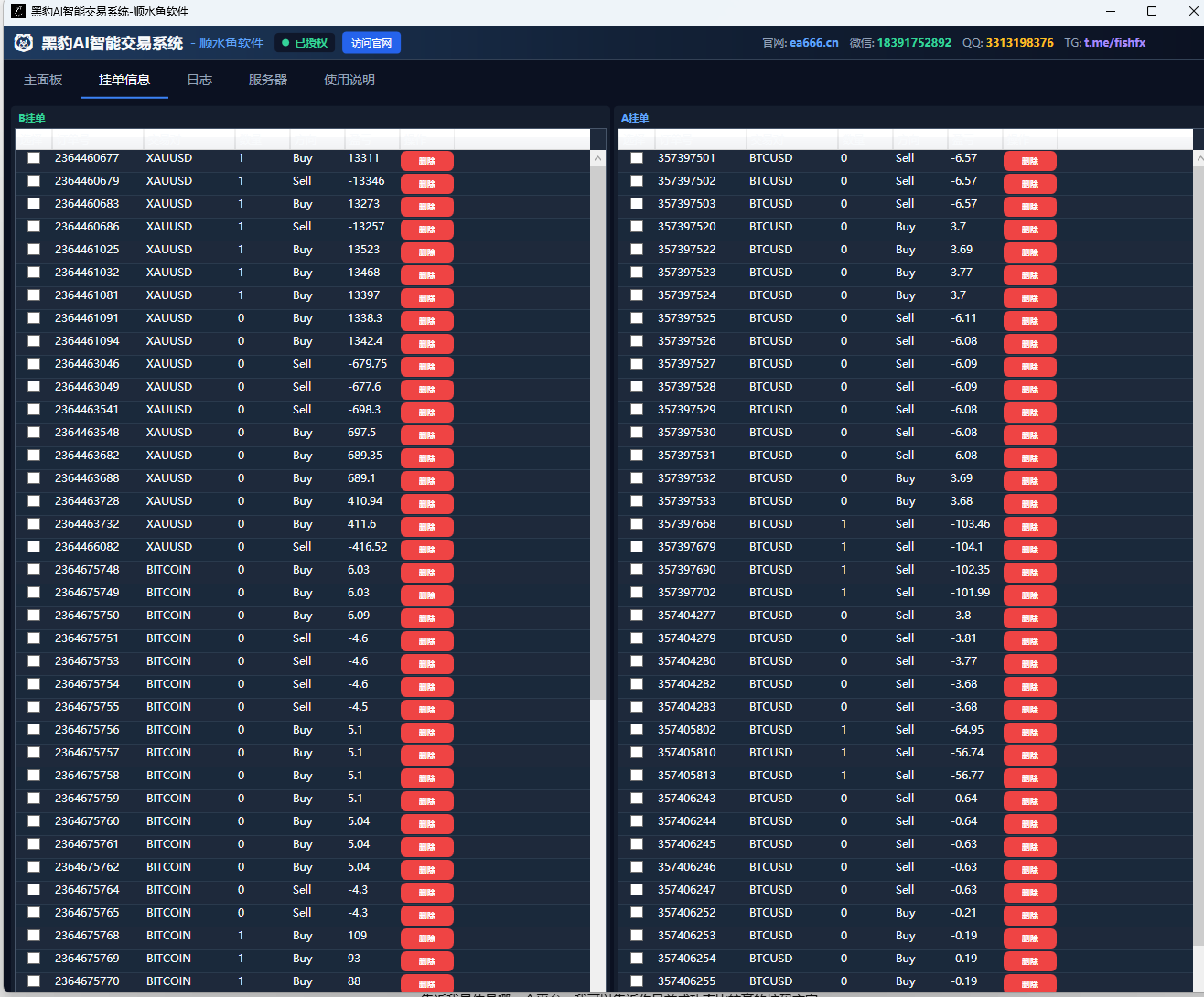This screenshot has height=997, width=1204.
Task: Click the 已授权 status badge
Action: (305, 43)
